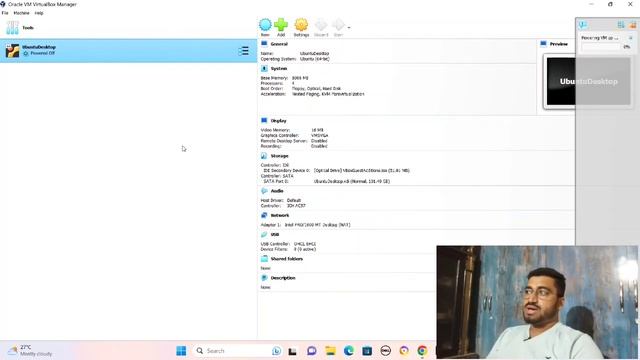Click the Graphics Controller VMSVGA value
The height and width of the screenshot is (360, 640).
320,135
